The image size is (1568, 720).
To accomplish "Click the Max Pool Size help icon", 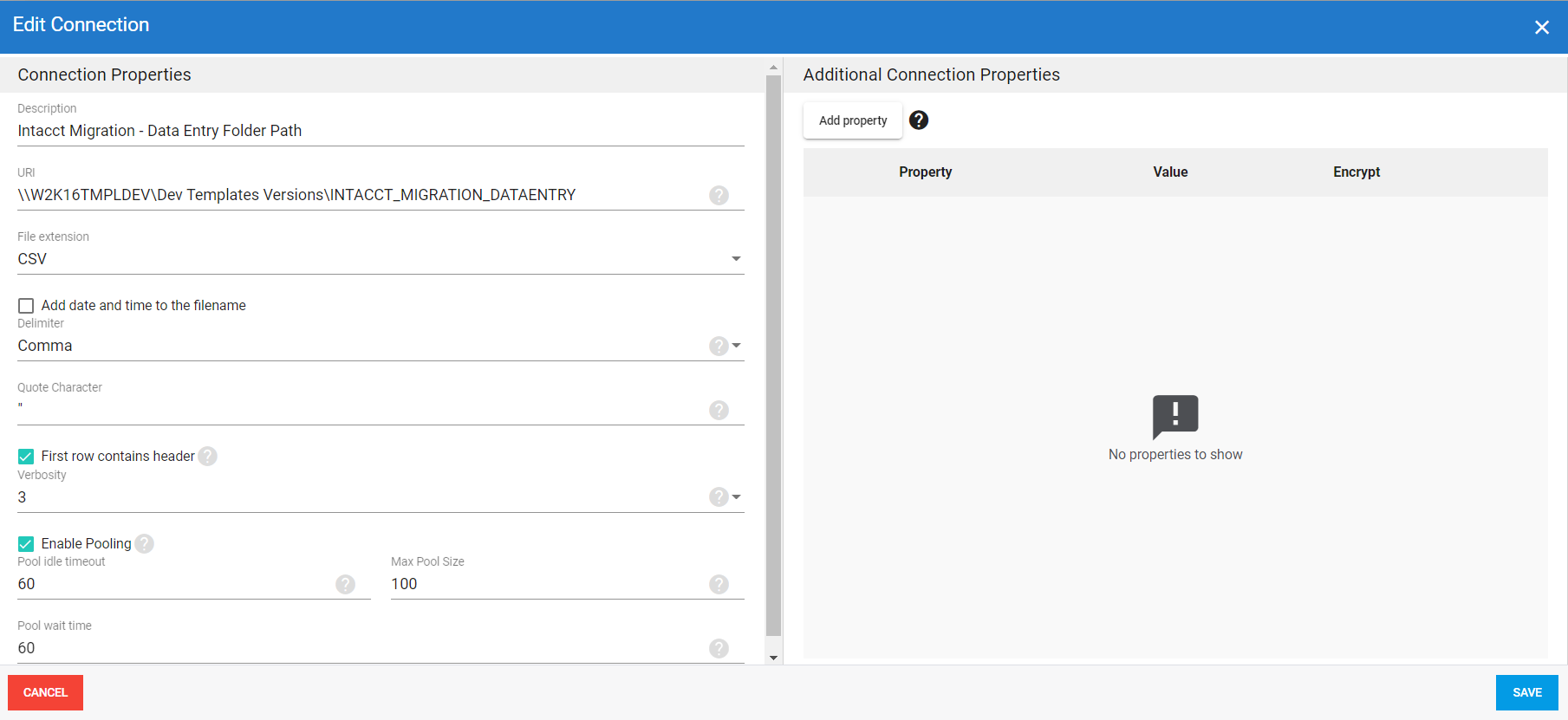I will coord(719,584).
